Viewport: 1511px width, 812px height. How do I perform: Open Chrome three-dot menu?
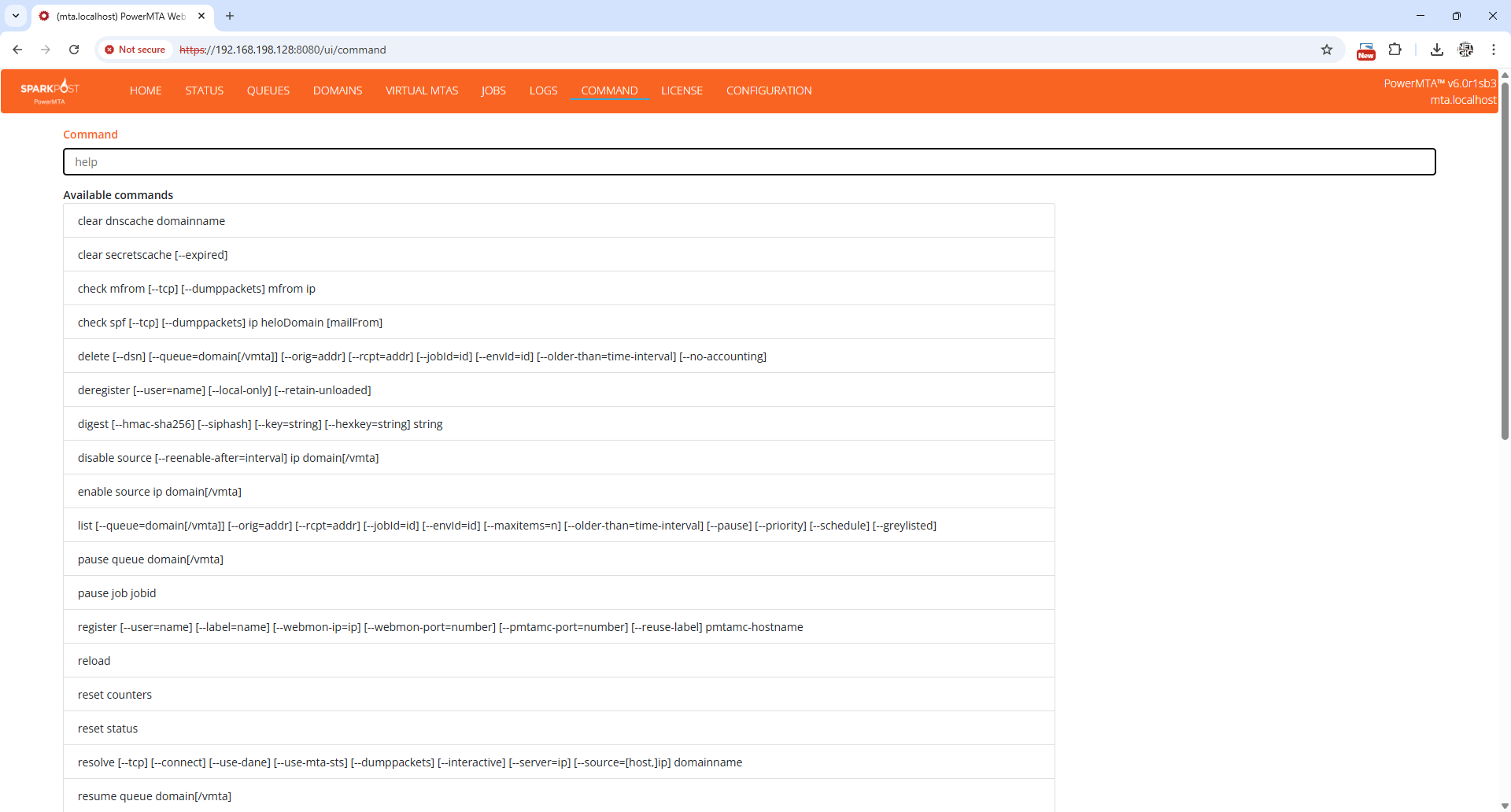point(1493,50)
